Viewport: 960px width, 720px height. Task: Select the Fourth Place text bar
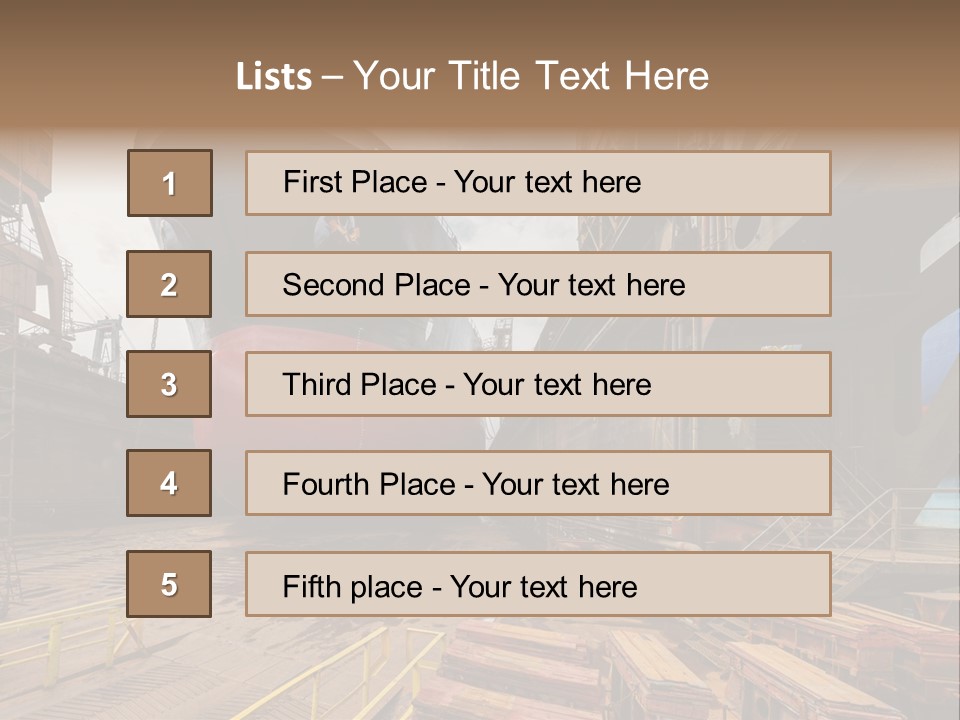coord(538,483)
